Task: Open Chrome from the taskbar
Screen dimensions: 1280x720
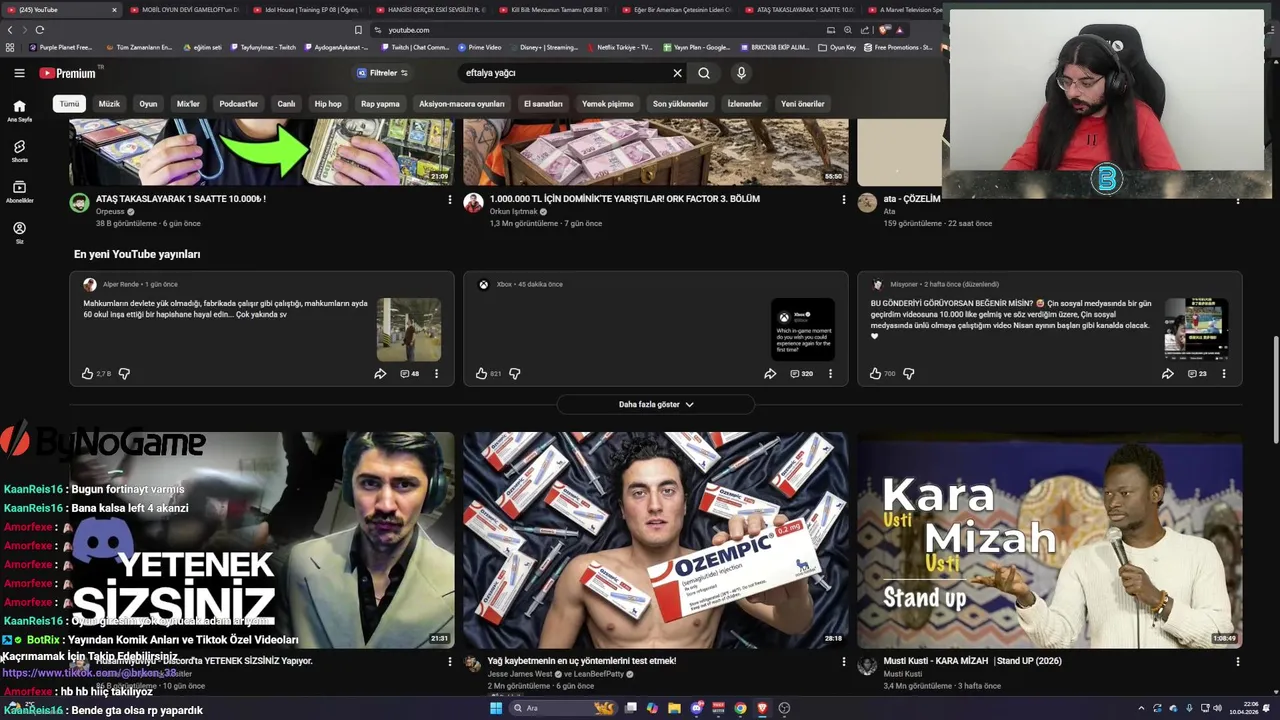Action: pos(740,708)
